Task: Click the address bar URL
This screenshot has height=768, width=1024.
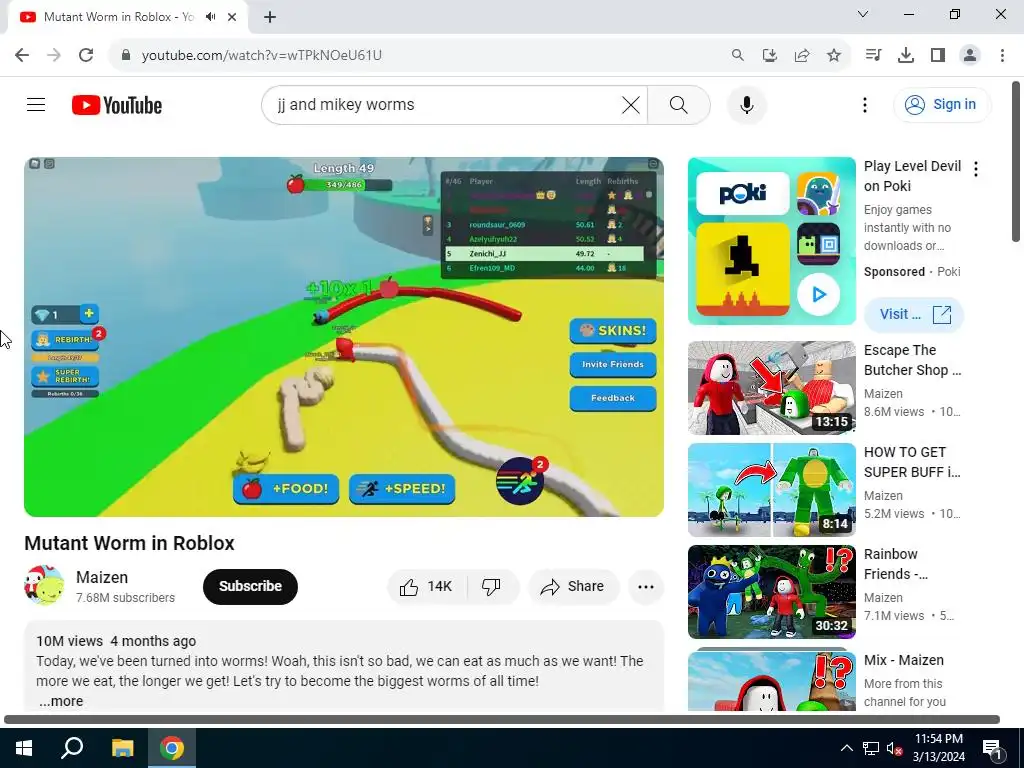Action: [262, 55]
